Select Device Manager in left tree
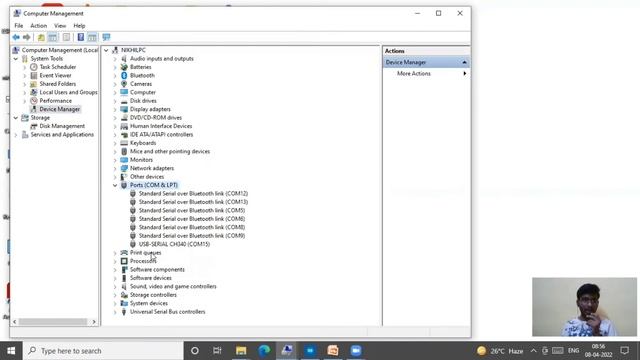Screen dimensions: 640x360 (x=60, y=109)
